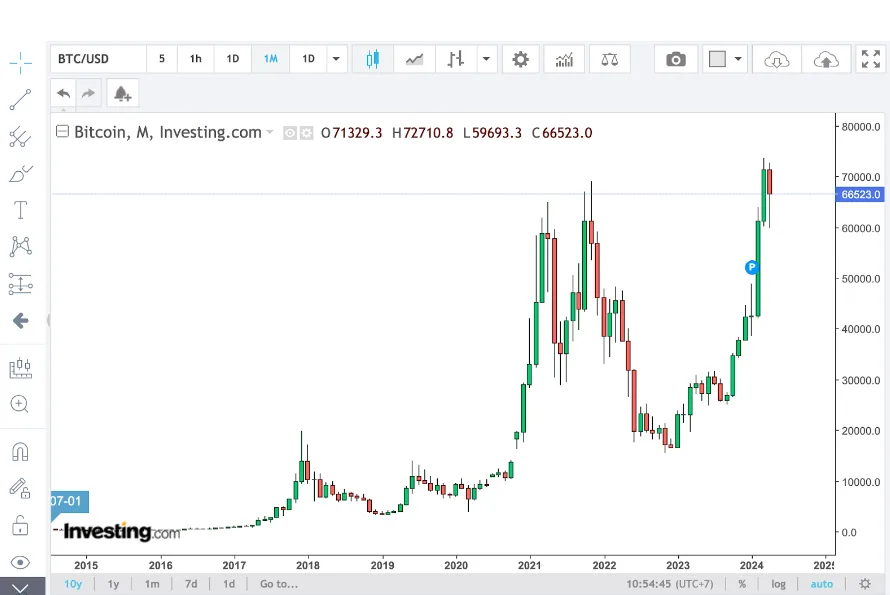Toggle Bitcoin series visibility in legend
Image resolution: width=890 pixels, height=595 pixels.
coord(289,133)
